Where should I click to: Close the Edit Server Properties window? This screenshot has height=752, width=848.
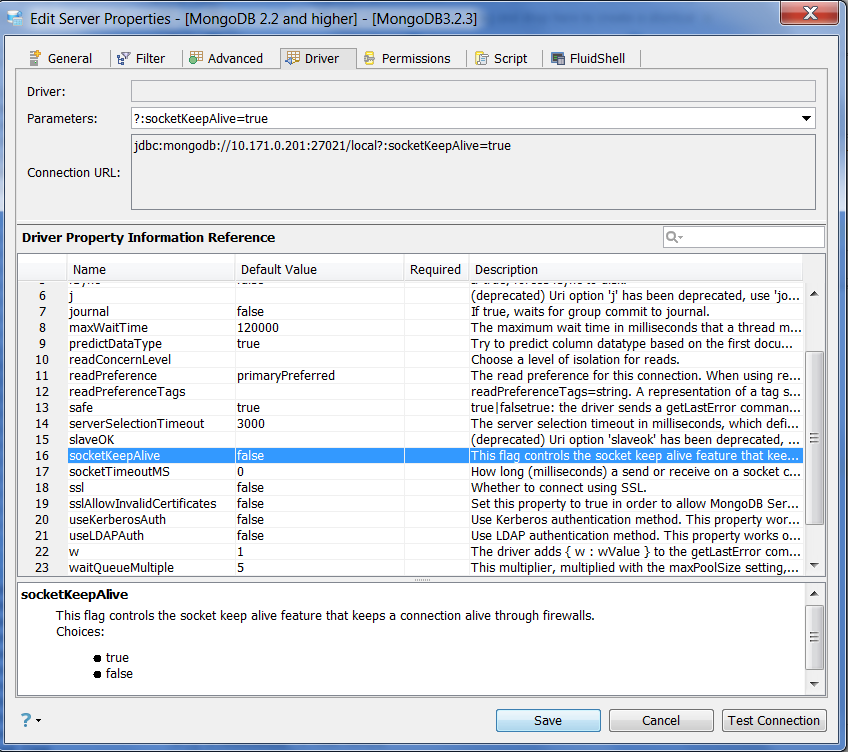[x=810, y=13]
